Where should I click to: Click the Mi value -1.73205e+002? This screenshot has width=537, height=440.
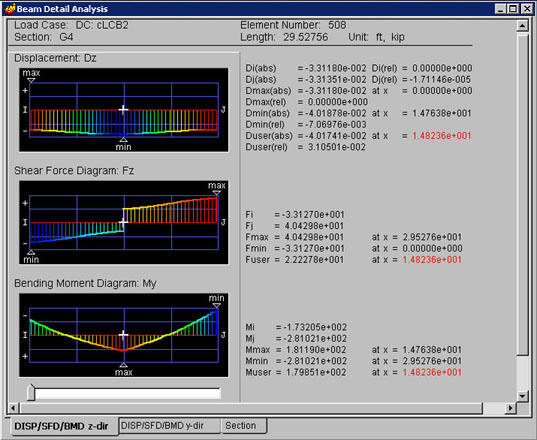click(314, 327)
